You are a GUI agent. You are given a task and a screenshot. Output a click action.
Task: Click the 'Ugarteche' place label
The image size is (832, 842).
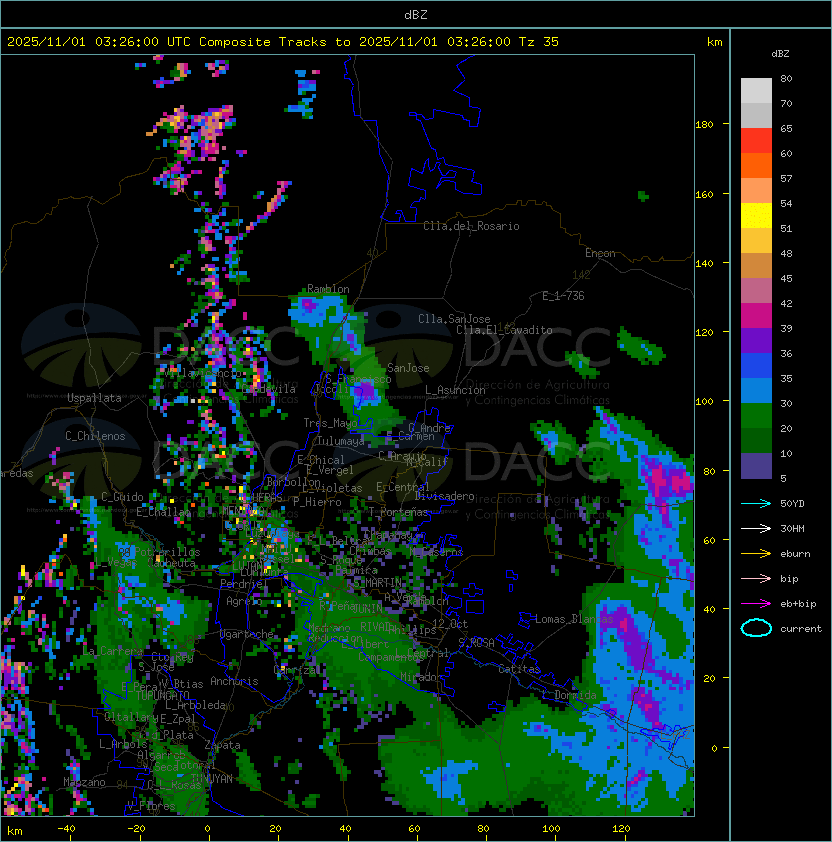pos(247,634)
